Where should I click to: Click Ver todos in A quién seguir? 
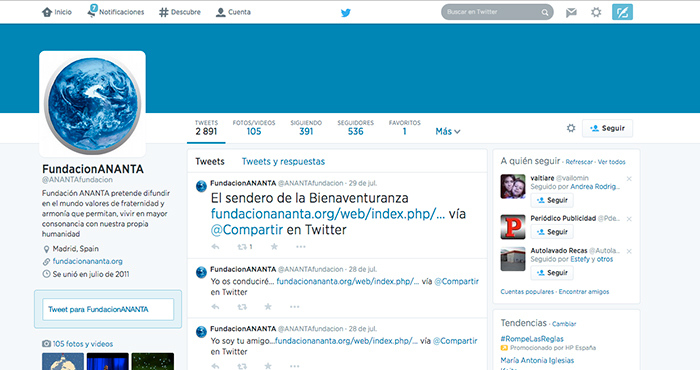612,162
